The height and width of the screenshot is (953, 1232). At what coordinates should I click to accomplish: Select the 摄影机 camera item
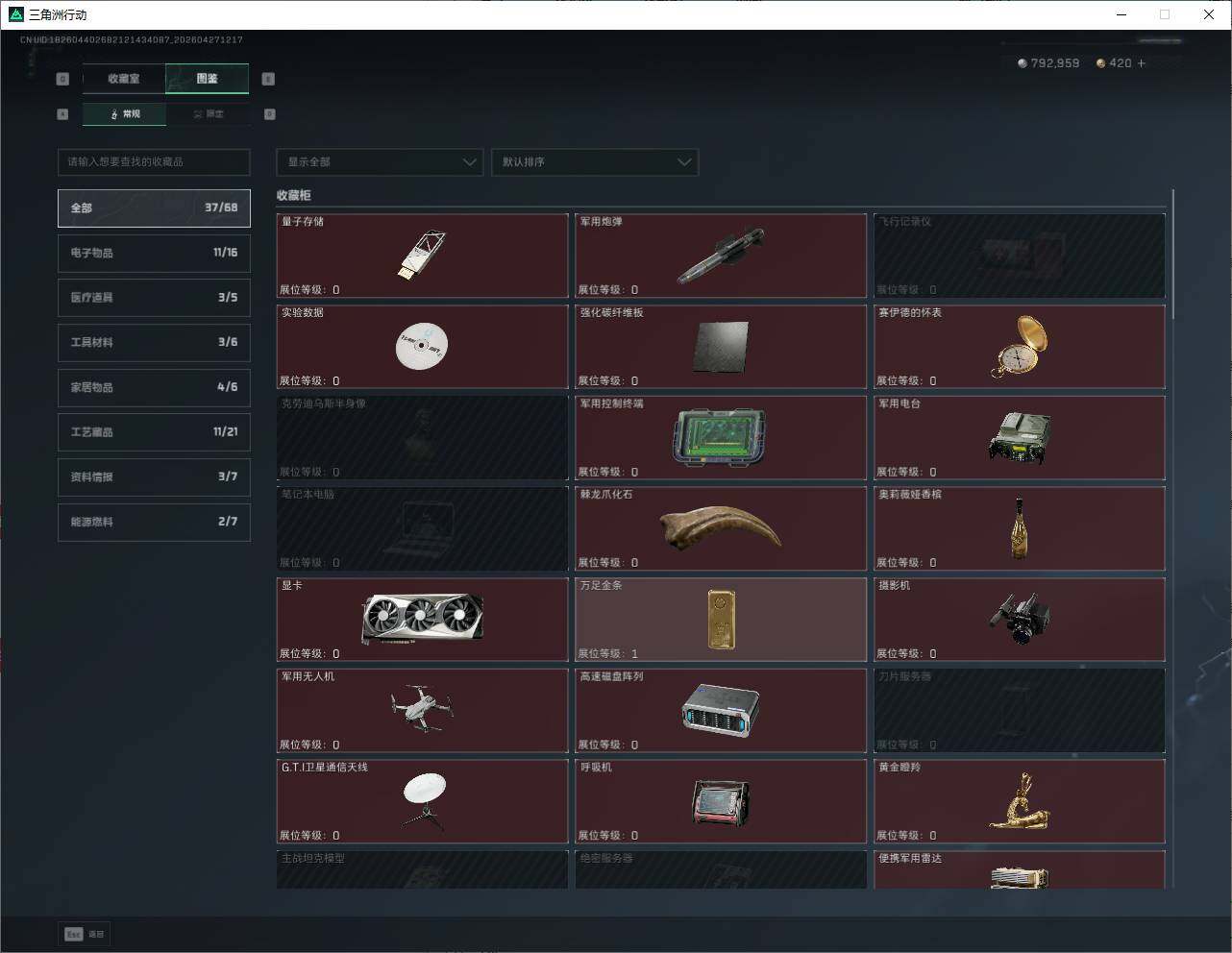pyautogui.click(x=1020, y=620)
